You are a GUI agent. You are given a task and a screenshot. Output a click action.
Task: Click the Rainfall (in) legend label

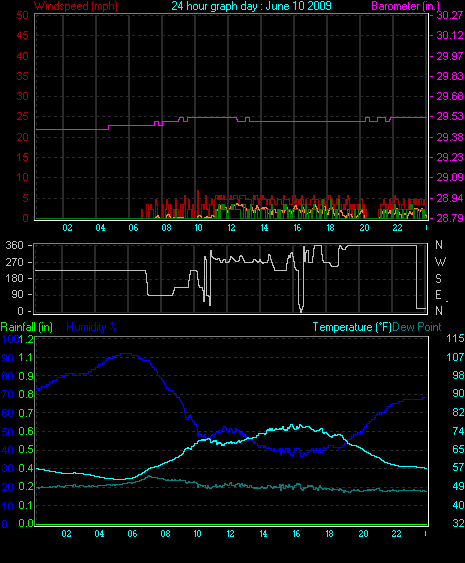tap(27, 327)
